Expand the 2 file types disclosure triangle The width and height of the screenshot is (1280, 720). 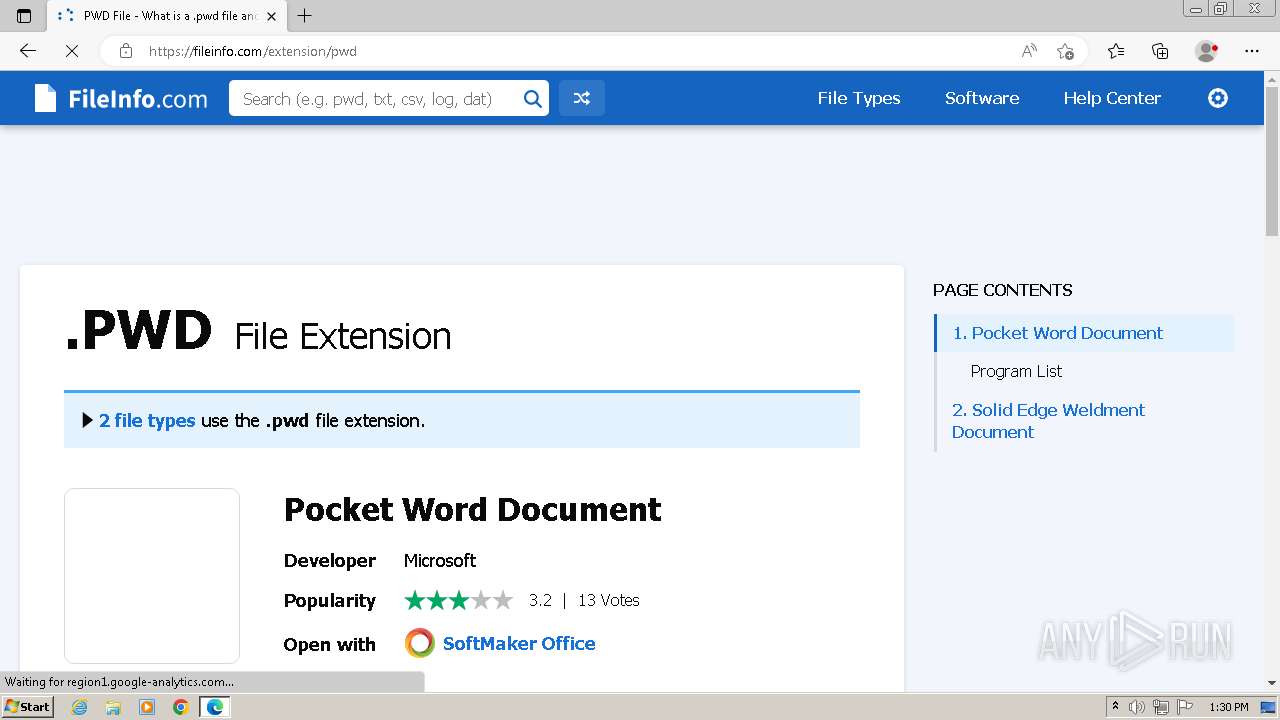[87, 421]
